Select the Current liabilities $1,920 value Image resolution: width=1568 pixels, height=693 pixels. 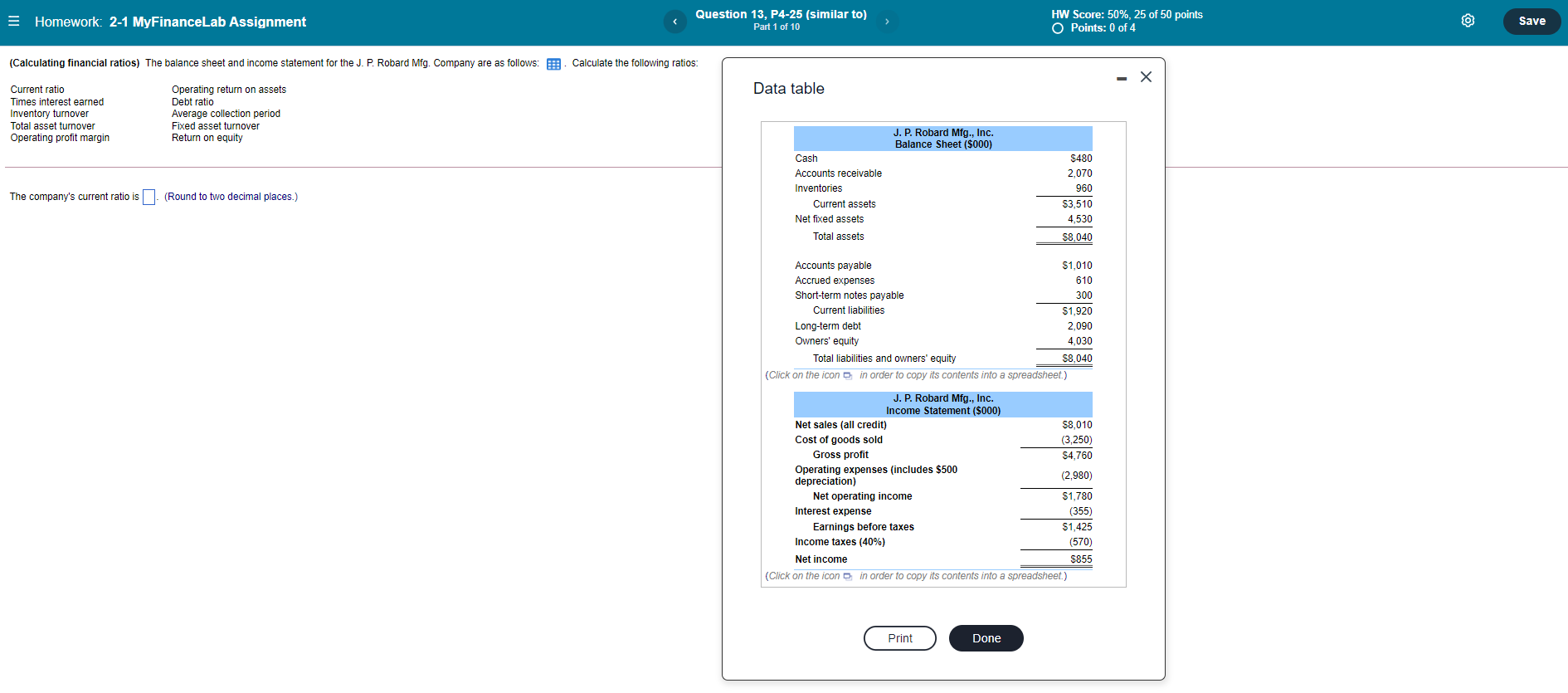click(x=1077, y=311)
